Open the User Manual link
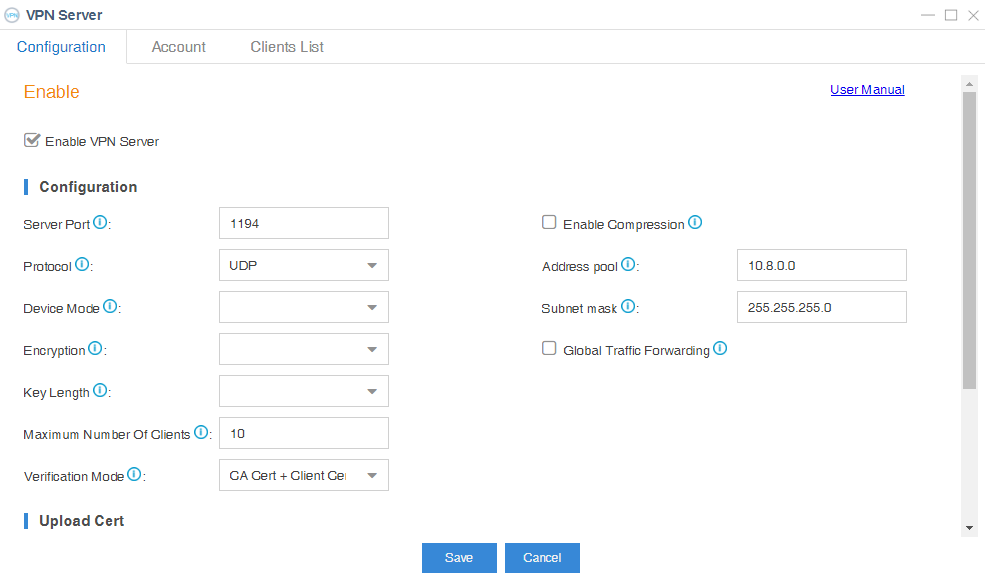The width and height of the screenshot is (985, 575). point(867,90)
